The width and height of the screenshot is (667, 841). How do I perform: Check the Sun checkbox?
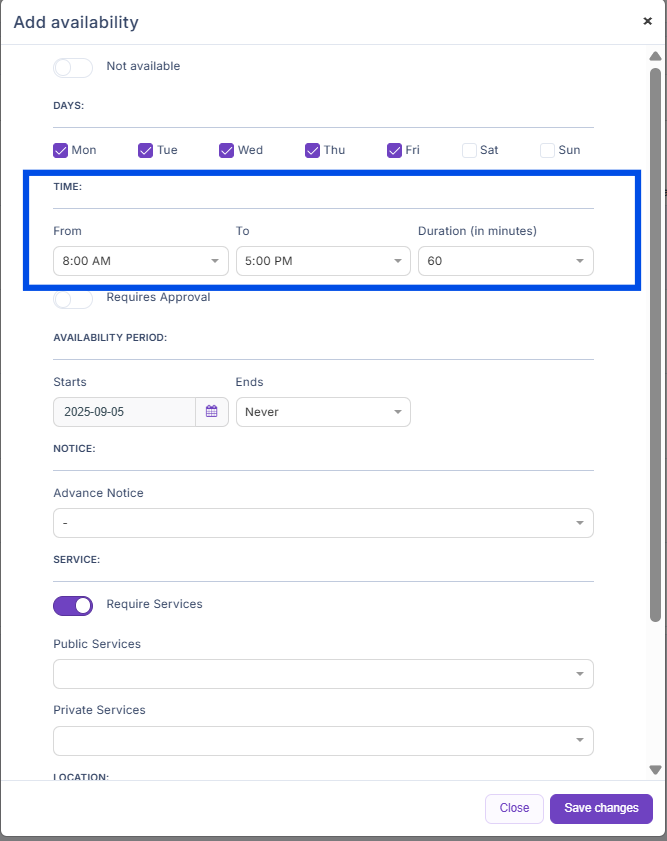pyautogui.click(x=547, y=150)
